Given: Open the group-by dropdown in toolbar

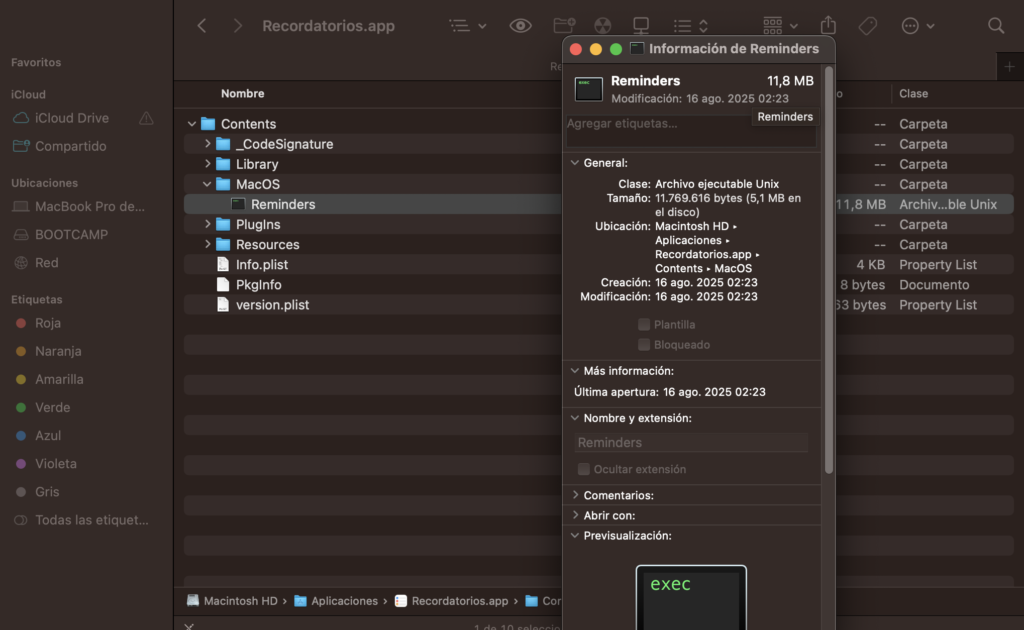Looking at the screenshot, I should coord(780,26).
